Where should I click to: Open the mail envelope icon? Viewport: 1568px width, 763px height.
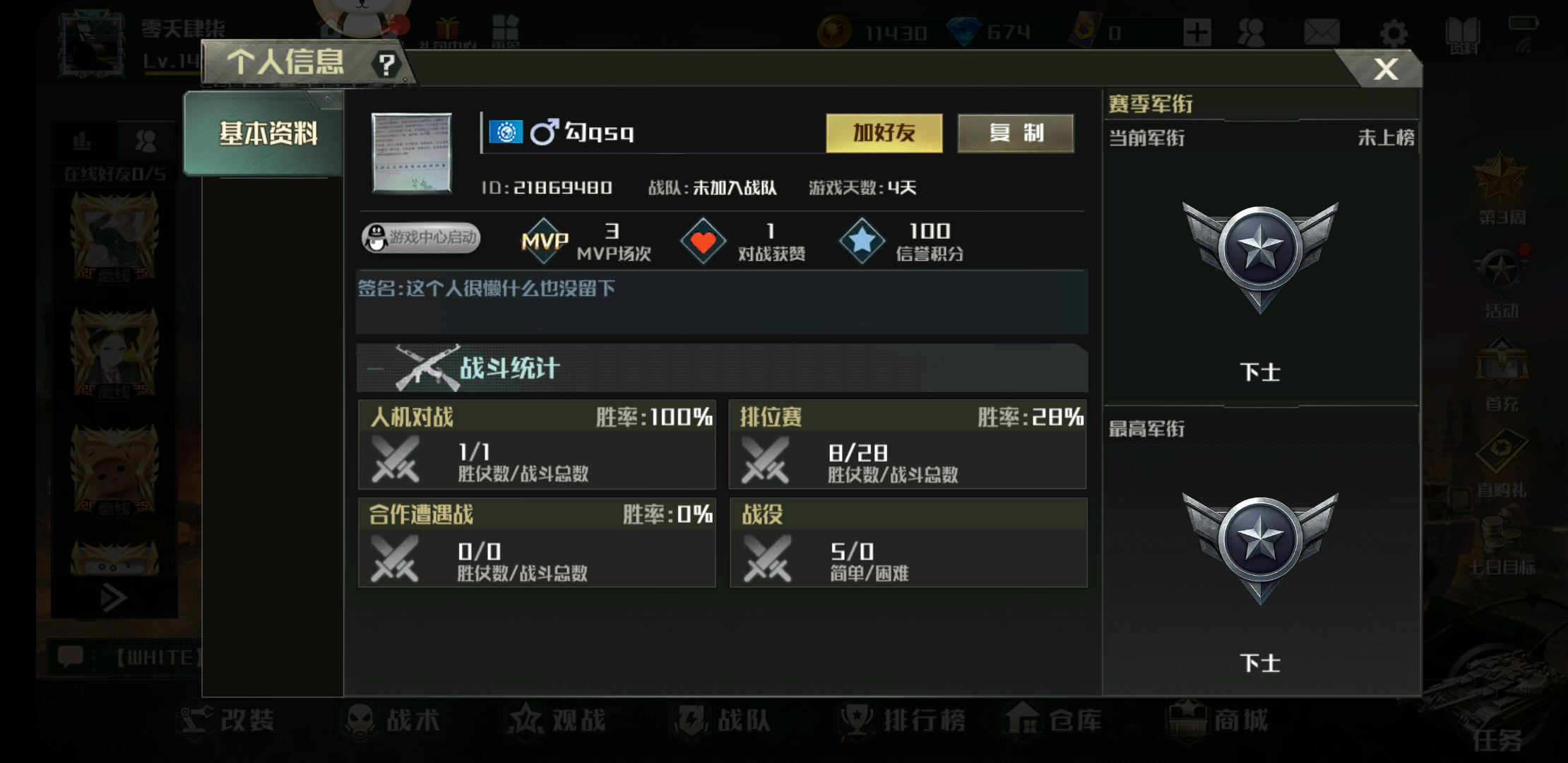(x=1321, y=32)
